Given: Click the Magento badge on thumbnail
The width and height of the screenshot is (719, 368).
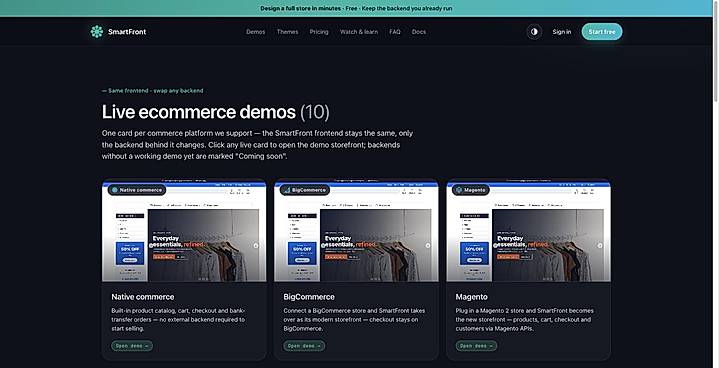Looking at the screenshot, I should tap(471, 190).
